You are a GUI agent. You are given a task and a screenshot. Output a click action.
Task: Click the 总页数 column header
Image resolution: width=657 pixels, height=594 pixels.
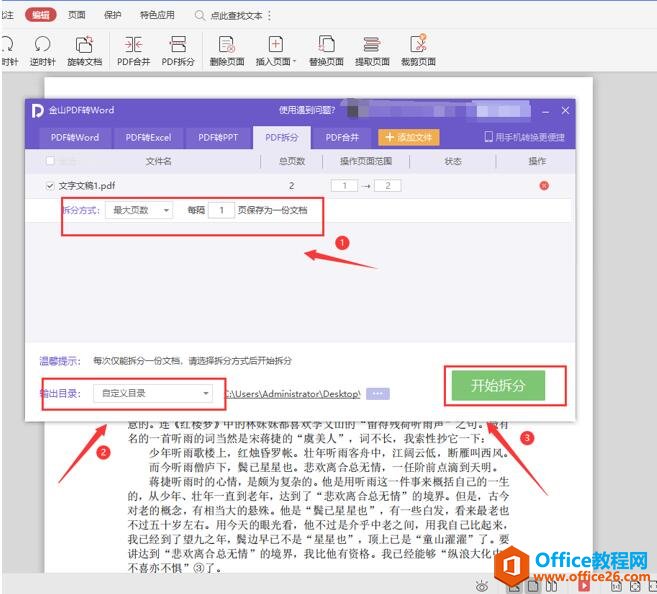pyautogui.click(x=292, y=161)
